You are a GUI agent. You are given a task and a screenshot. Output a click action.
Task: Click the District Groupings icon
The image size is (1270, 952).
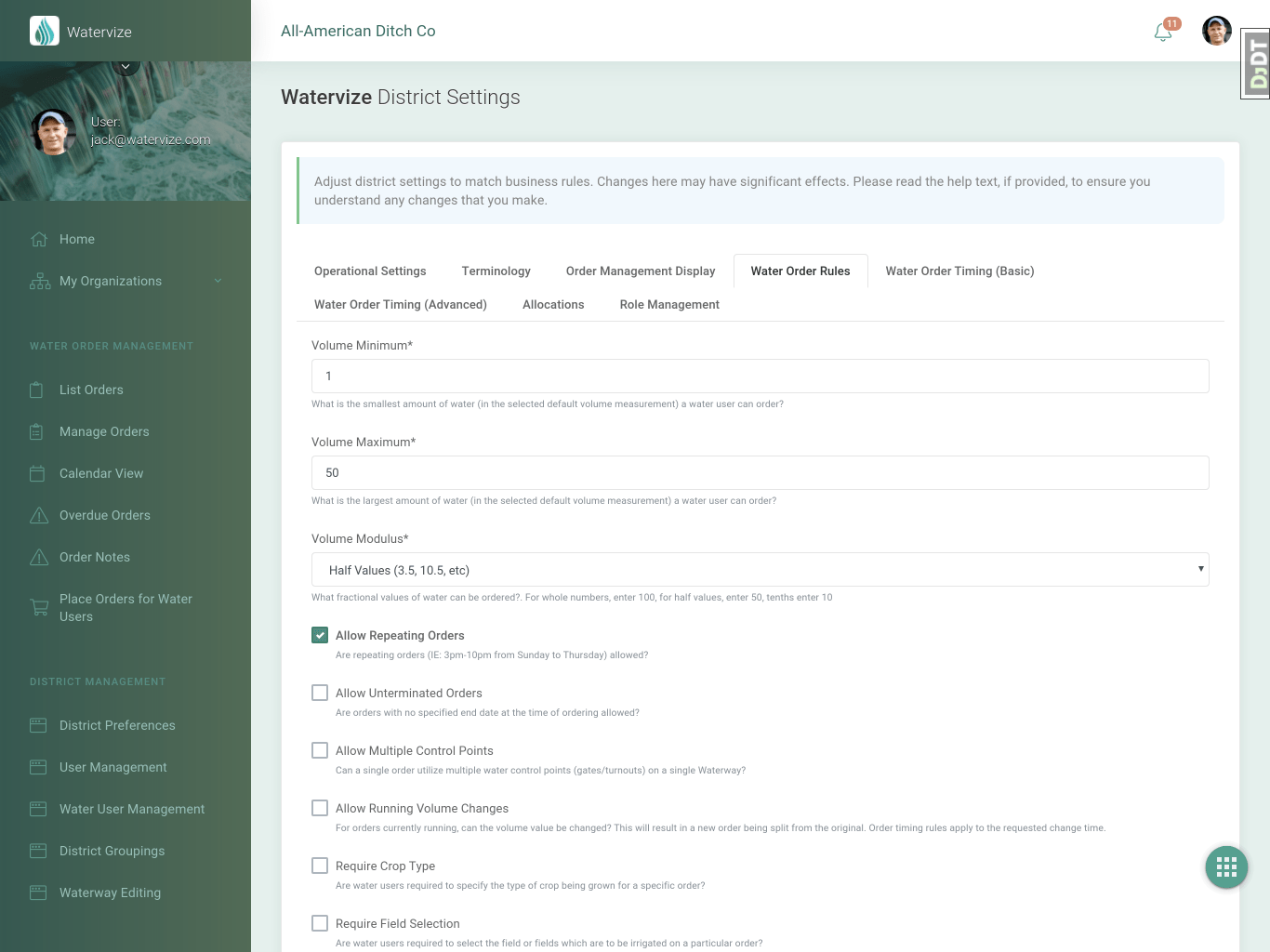tap(38, 851)
